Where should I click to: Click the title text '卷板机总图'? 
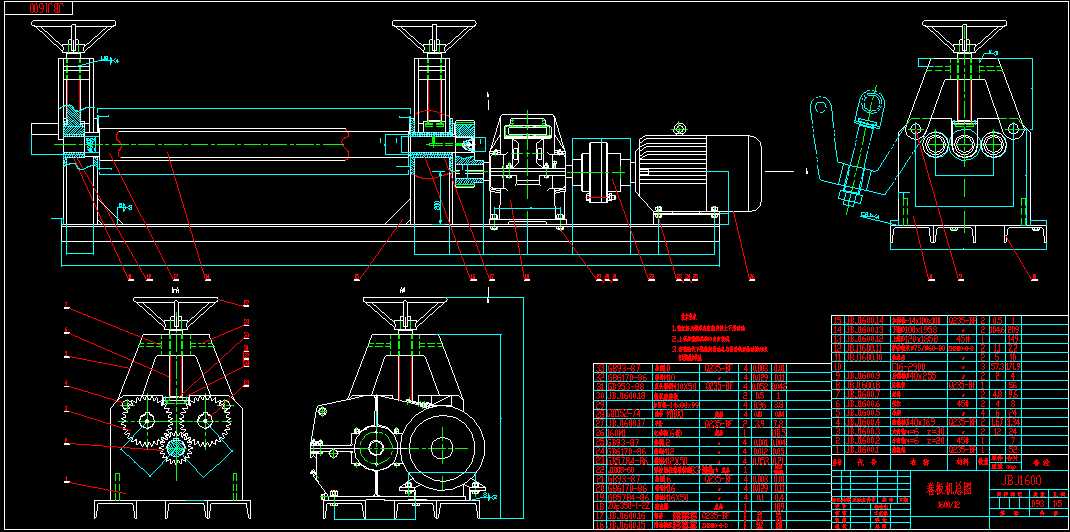pyautogui.click(x=948, y=488)
